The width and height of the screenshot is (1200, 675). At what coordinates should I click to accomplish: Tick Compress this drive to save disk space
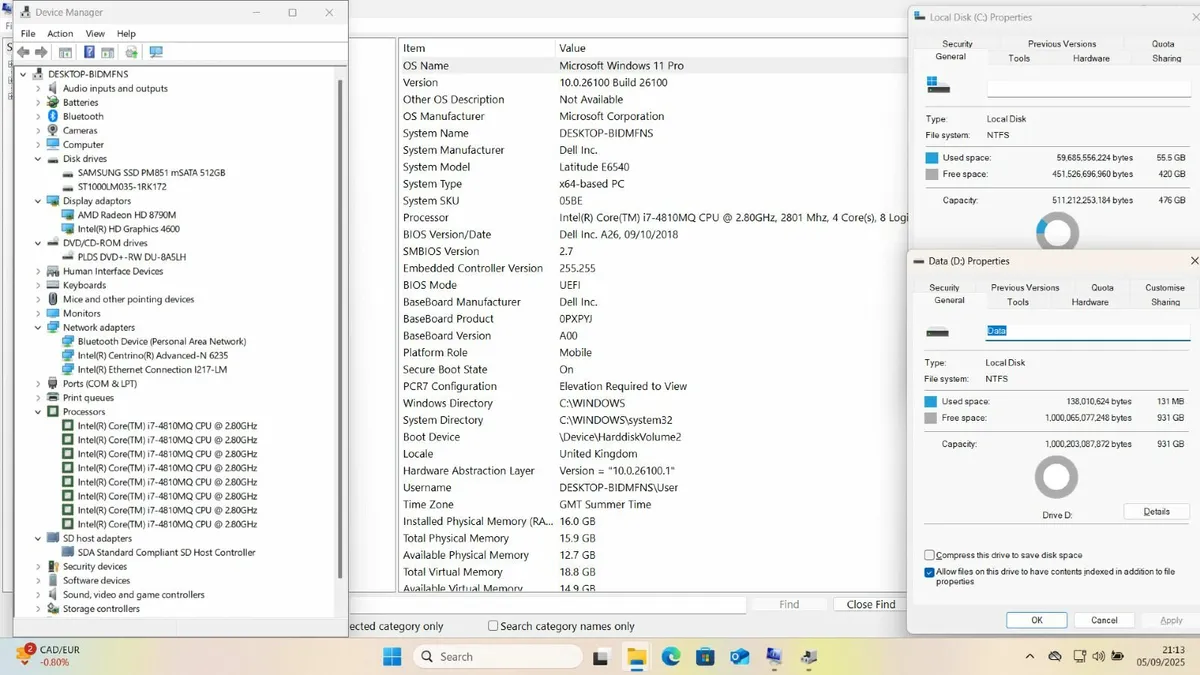(930, 555)
